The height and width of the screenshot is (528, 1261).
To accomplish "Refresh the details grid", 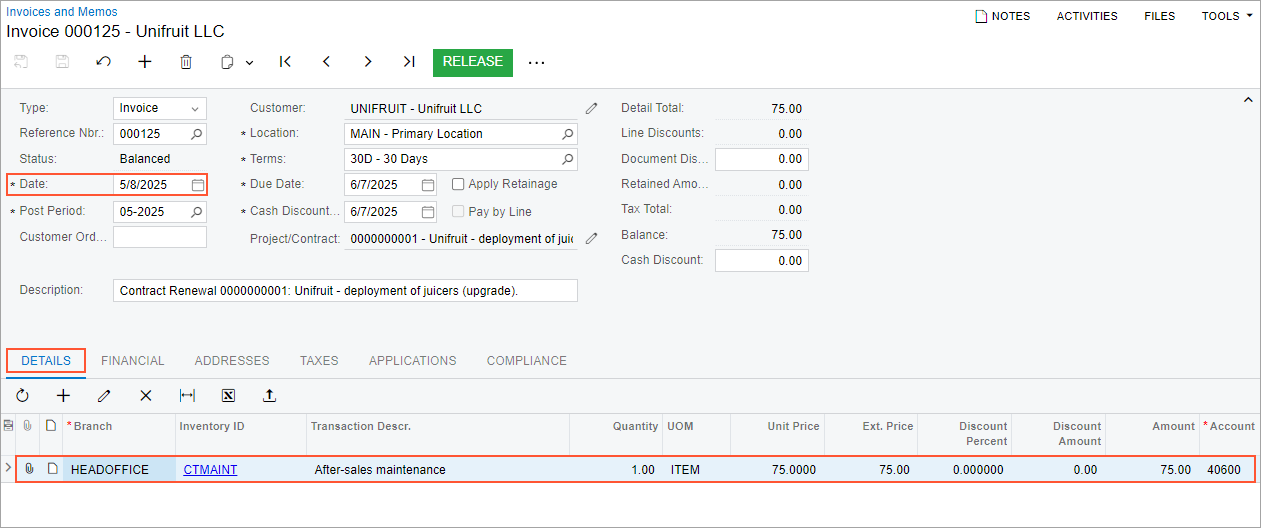I will point(22,396).
